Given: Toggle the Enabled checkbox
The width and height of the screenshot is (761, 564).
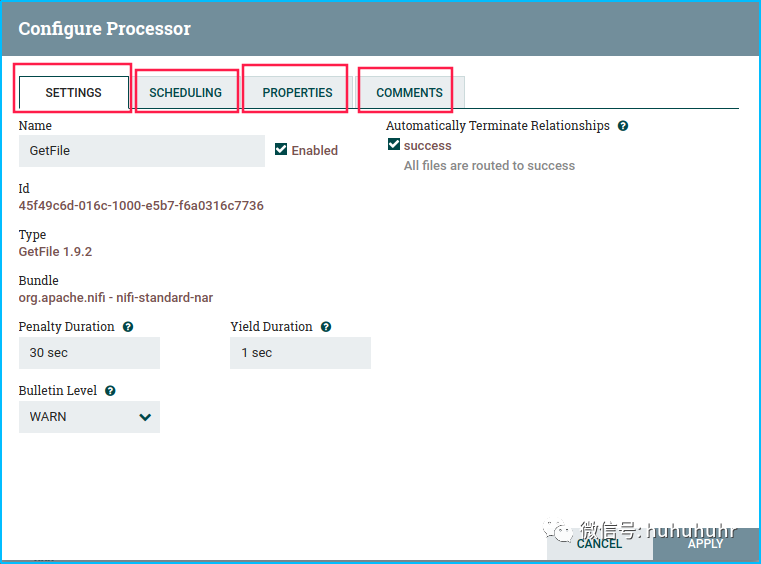Looking at the screenshot, I should 281,149.
